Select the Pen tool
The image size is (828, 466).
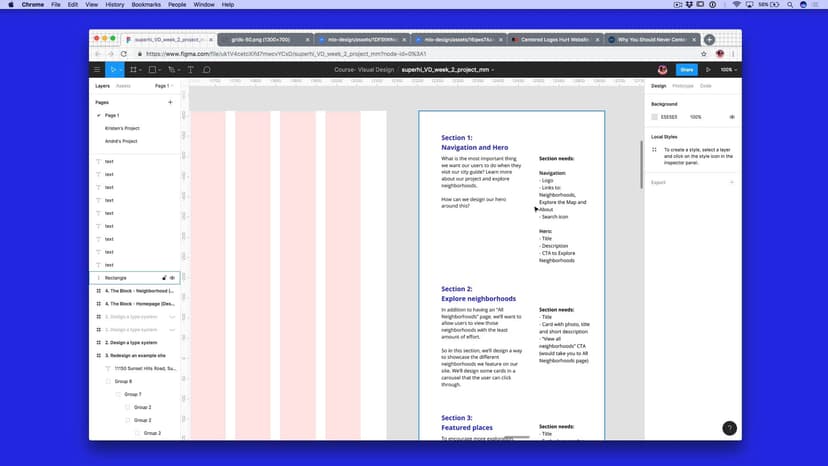[x=172, y=70]
